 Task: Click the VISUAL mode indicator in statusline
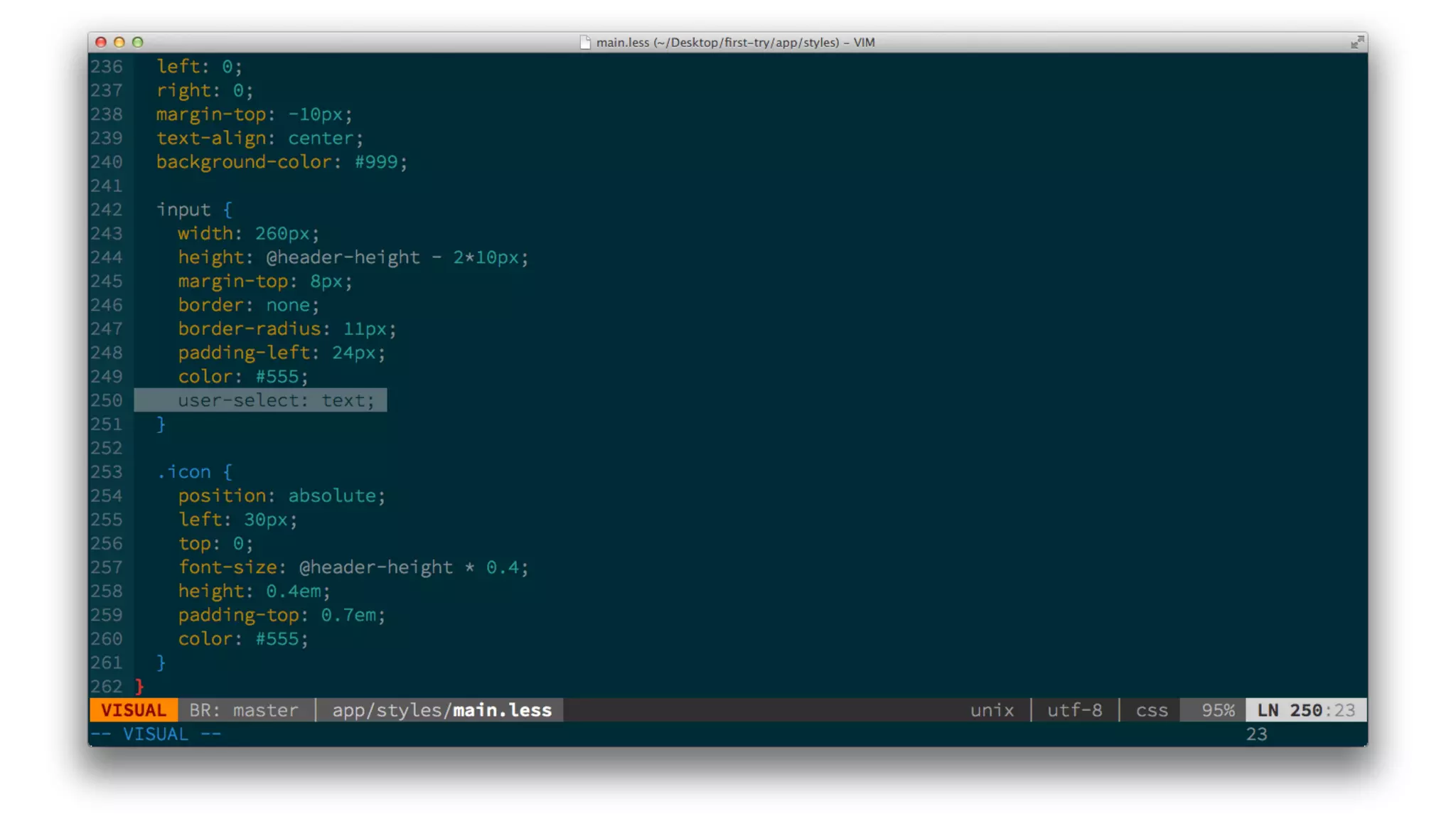pyautogui.click(x=133, y=710)
